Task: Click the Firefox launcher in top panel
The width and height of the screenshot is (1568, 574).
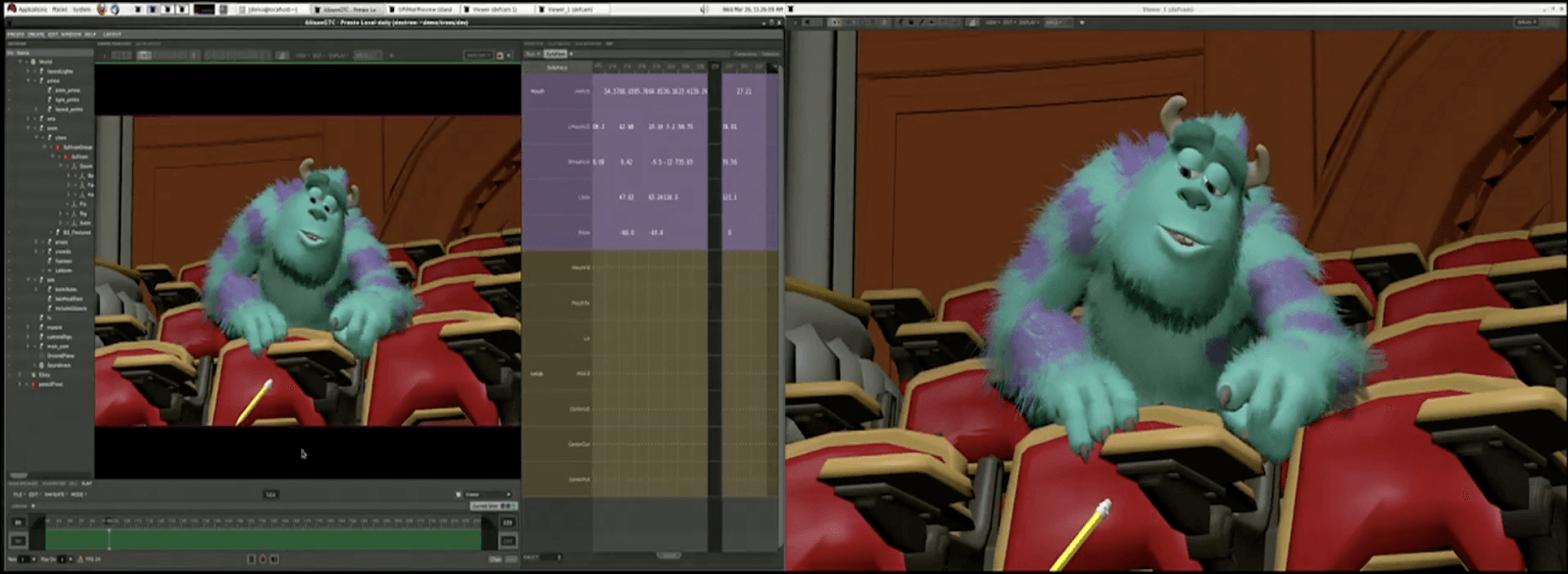Action: (x=101, y=9)
